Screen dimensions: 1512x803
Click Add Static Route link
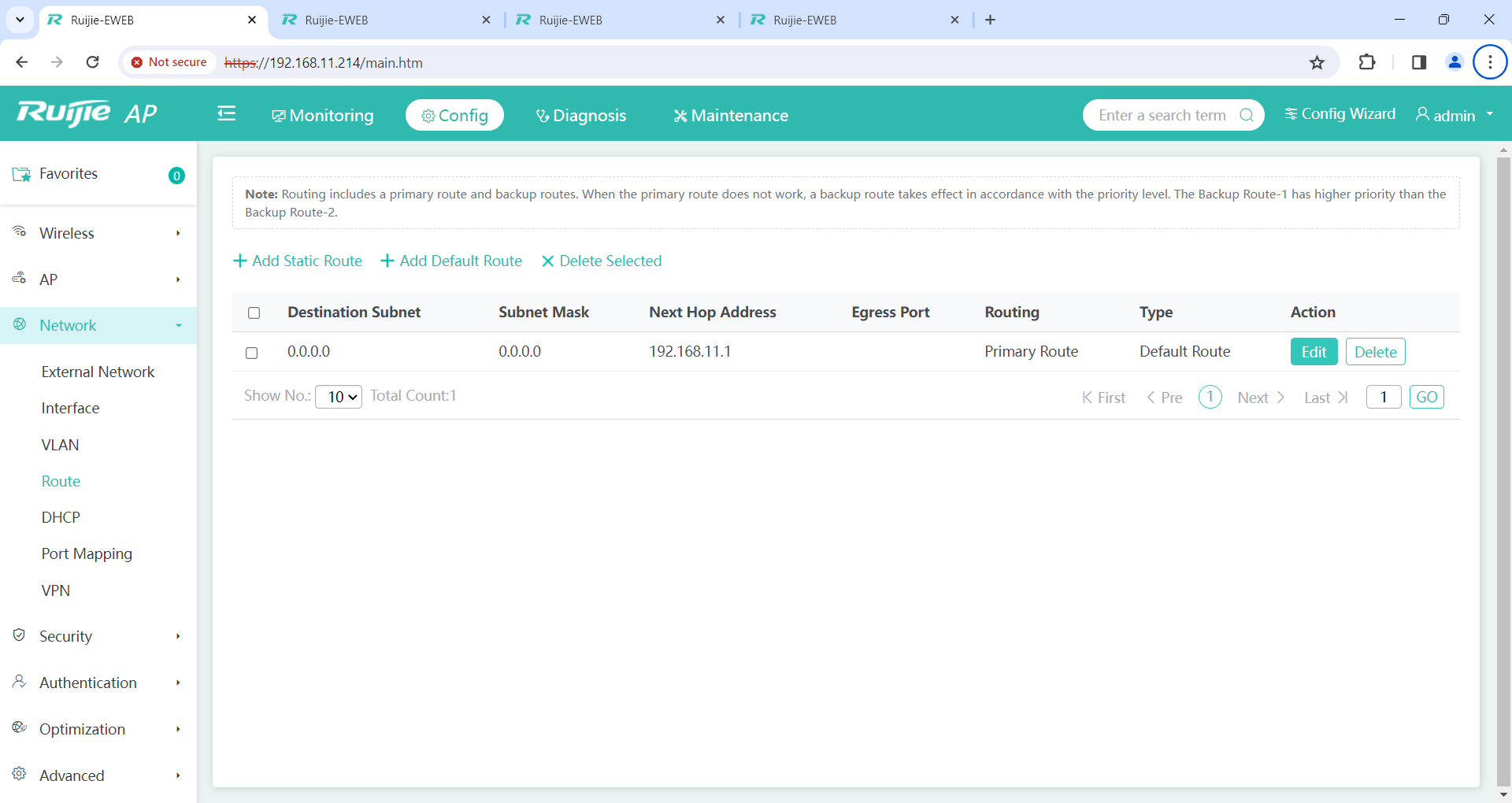click(x=298, y=261)
